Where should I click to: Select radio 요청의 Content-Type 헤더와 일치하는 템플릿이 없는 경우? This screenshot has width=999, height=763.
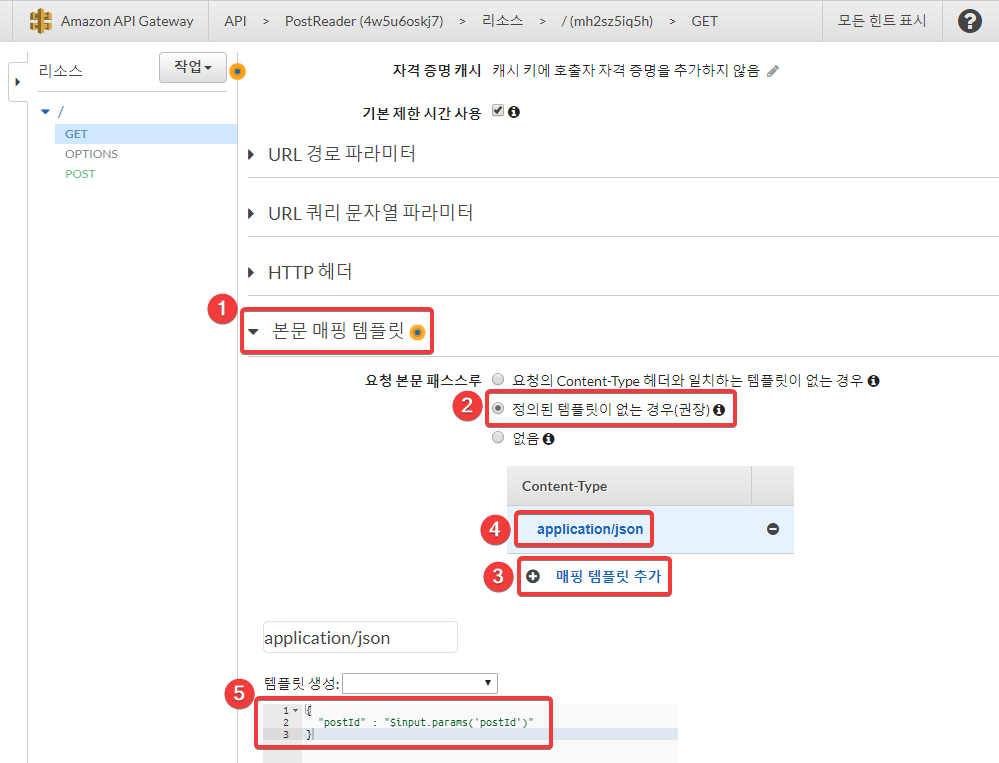point(498,380)
